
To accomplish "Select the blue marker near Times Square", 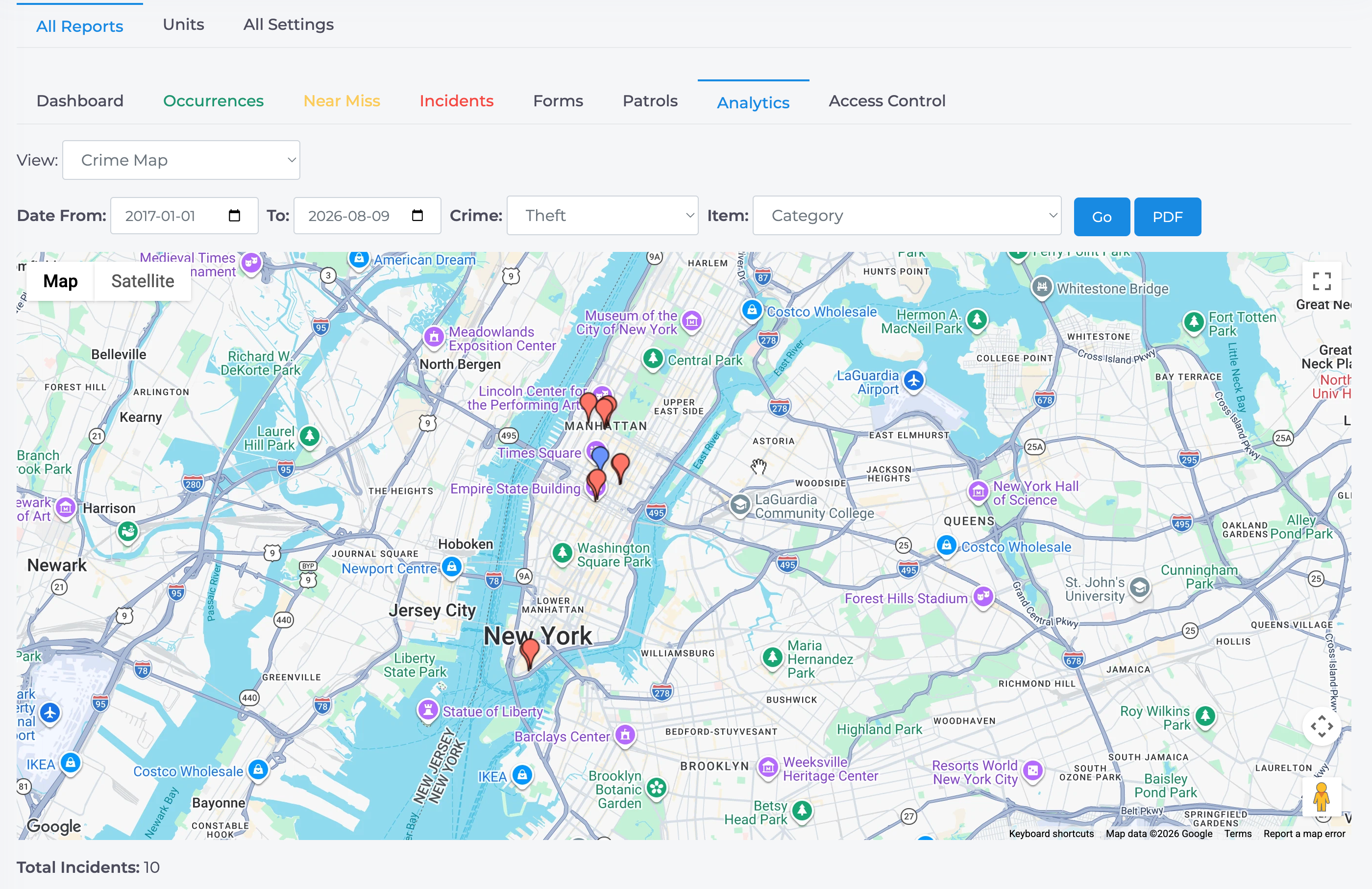I will pyautogui.click(x=600, y=458).
